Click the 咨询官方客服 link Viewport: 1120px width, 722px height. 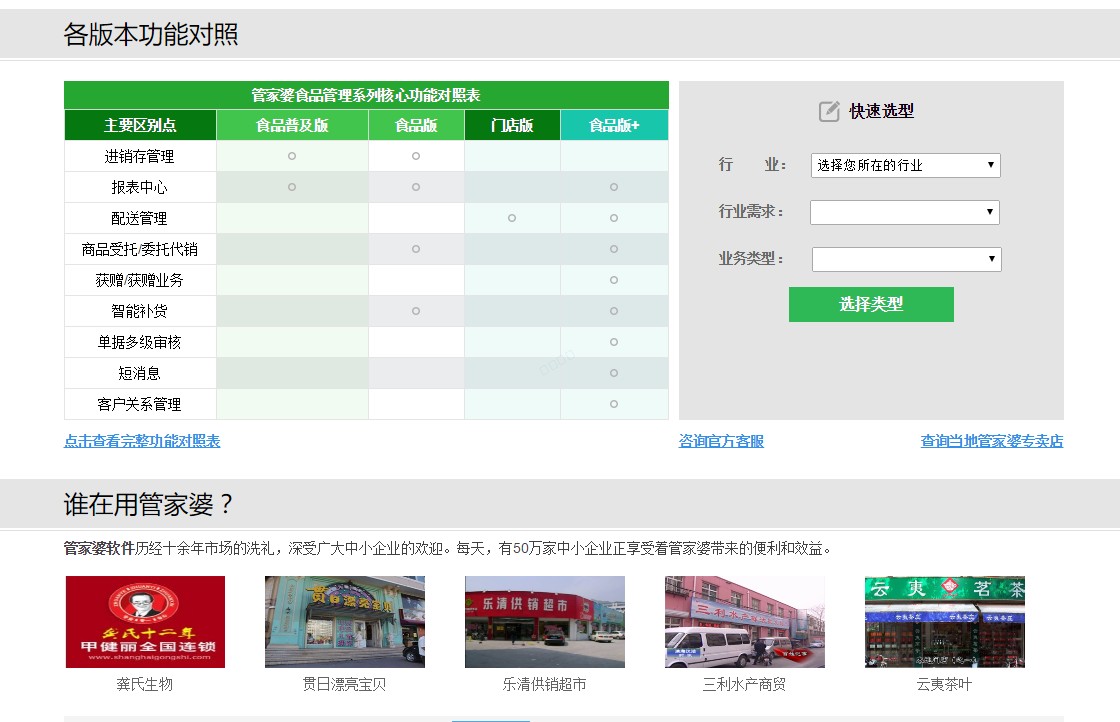721,441
